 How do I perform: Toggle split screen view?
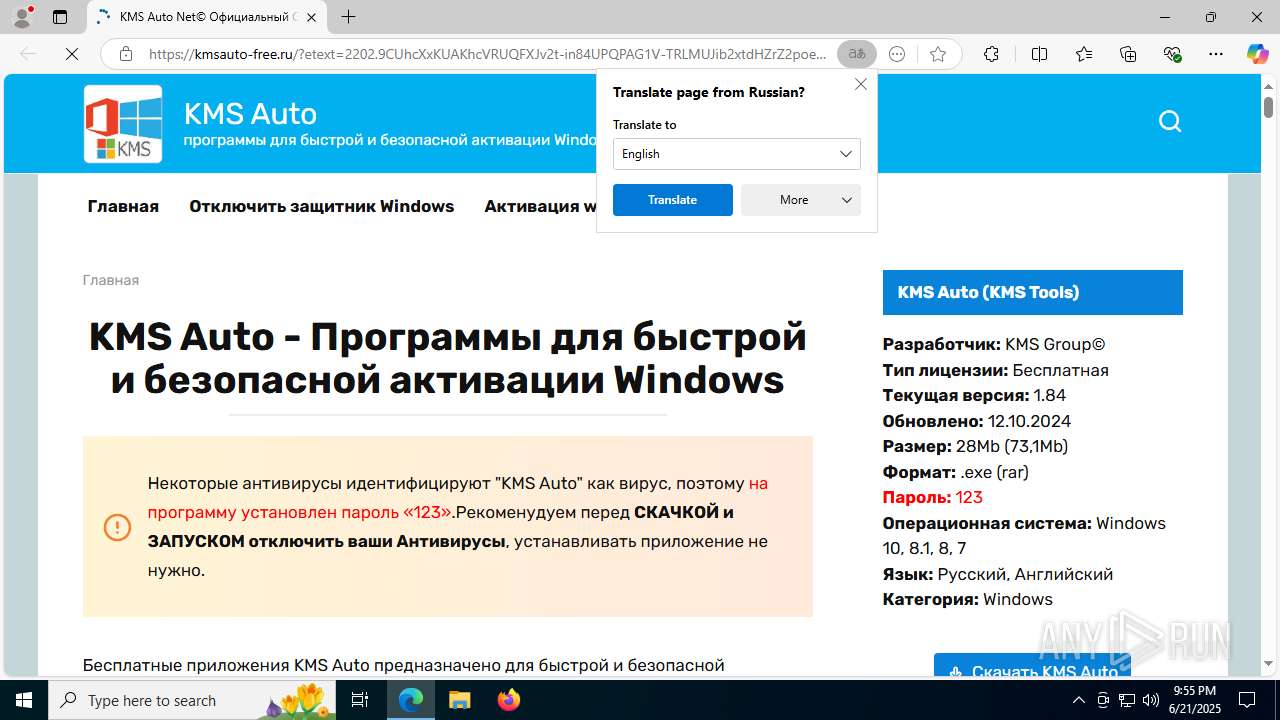coord(1039,54)
